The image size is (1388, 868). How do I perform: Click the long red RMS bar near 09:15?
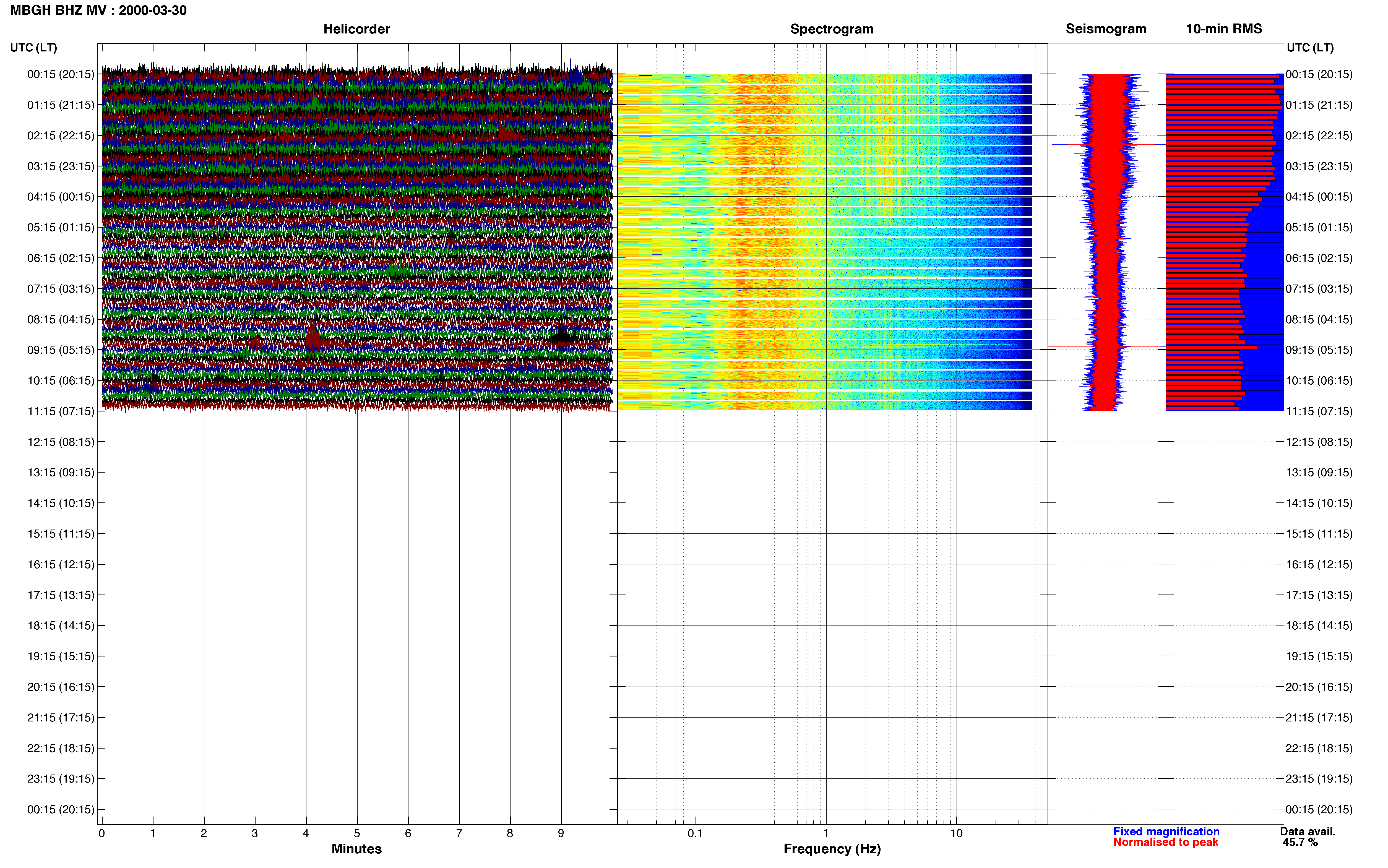pyautogui.click(x=1211, y=347)
